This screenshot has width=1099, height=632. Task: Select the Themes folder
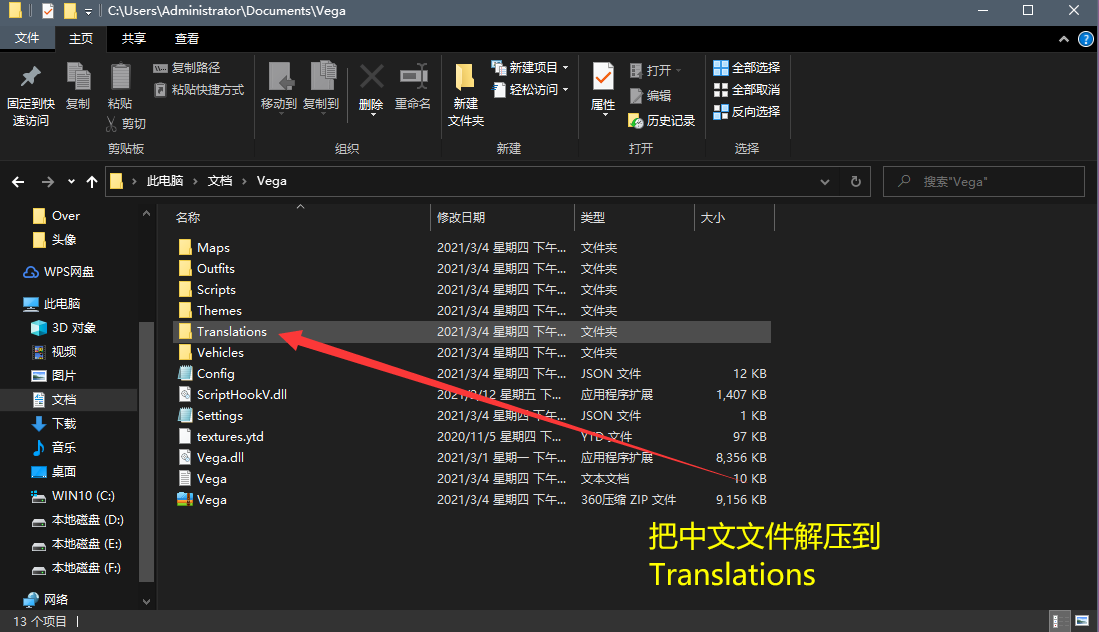472,310
